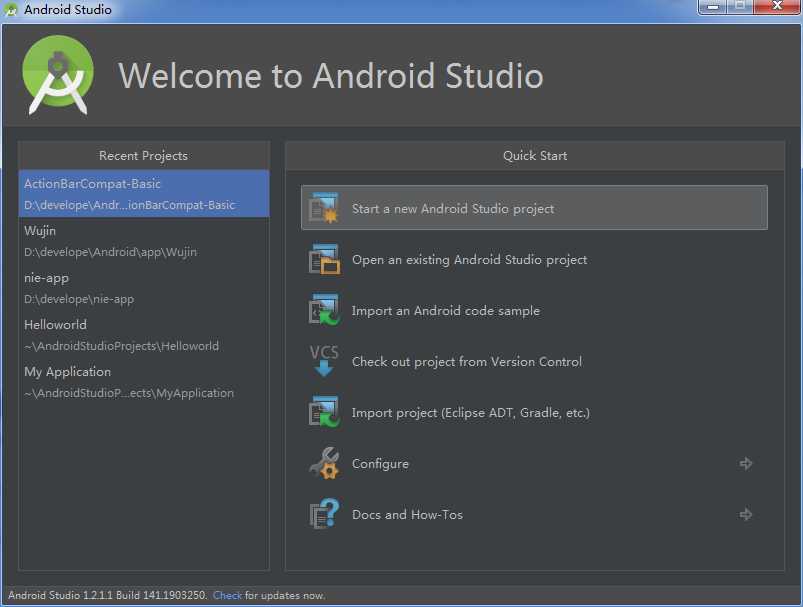Click path ending in ionBarCompat-Basic
This screenshot has height=607, width=803.
pyautogui.click(x=129, y=205)
